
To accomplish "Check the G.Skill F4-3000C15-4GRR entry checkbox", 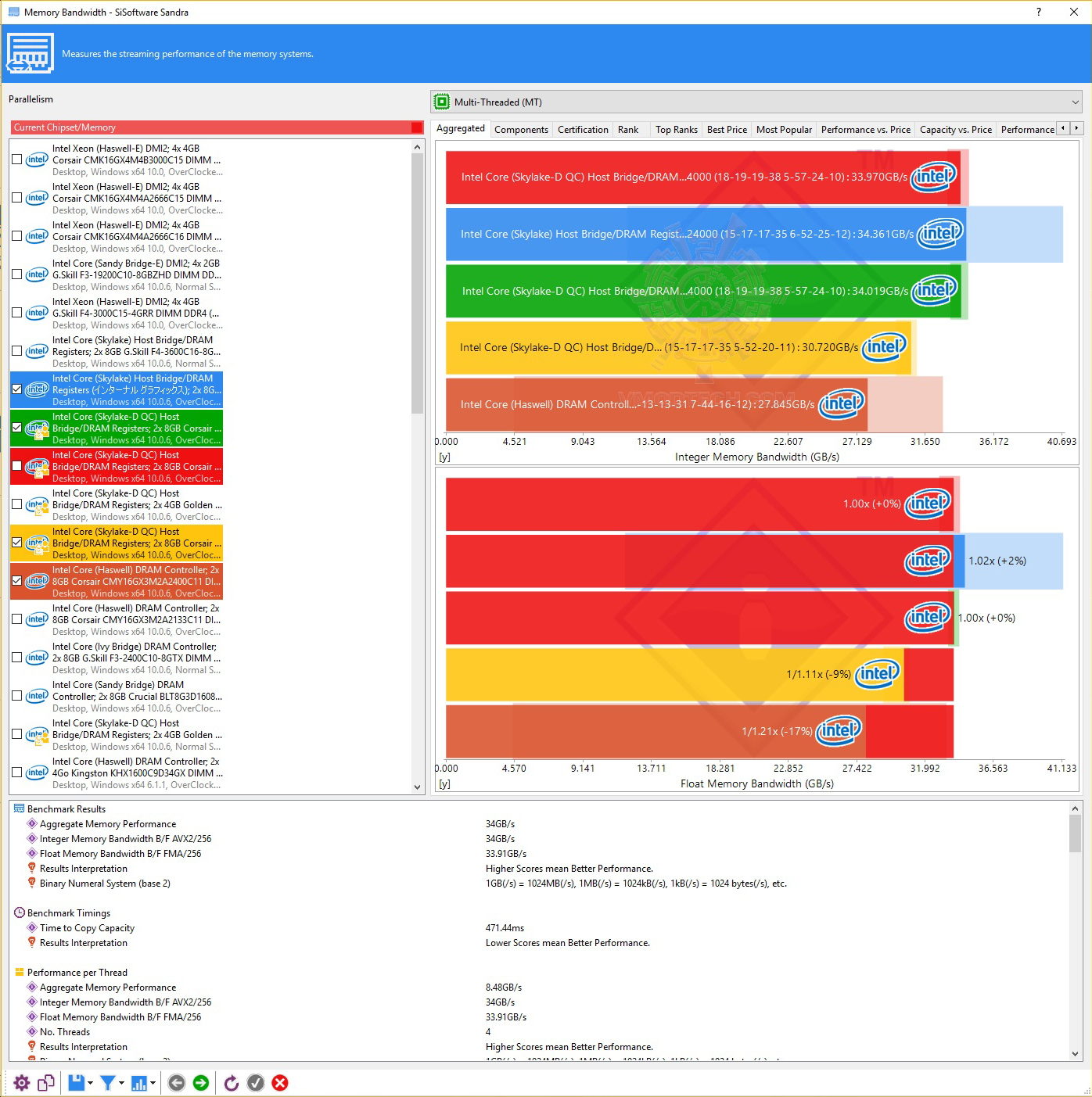I will 17,313.
